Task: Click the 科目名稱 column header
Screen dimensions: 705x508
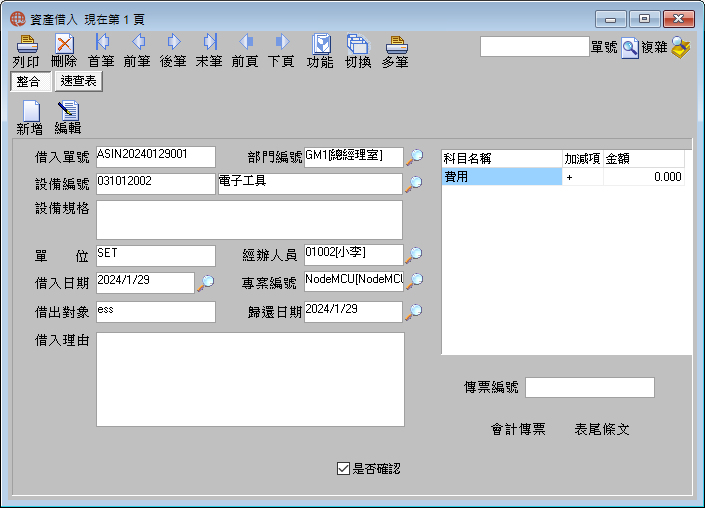Action: pos(502,159)
